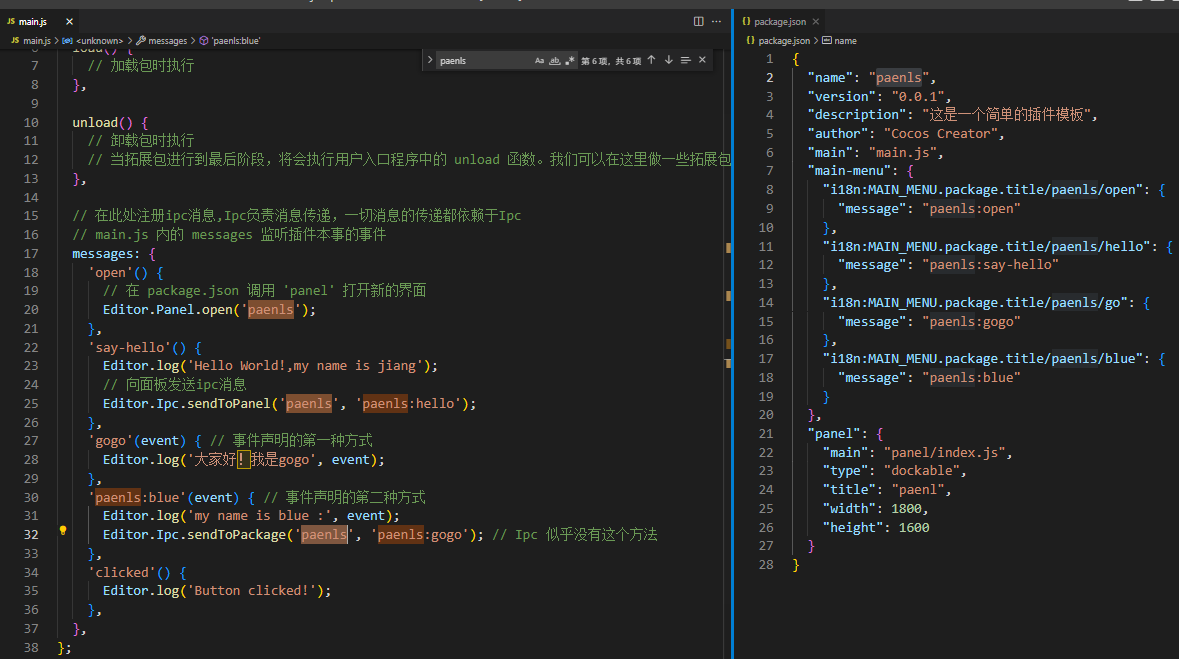This screenshot has height=659, width=1179.
Task: Click the Split Editor icon in main.js group
Action: pyautogui.click(x=699, y=21)
